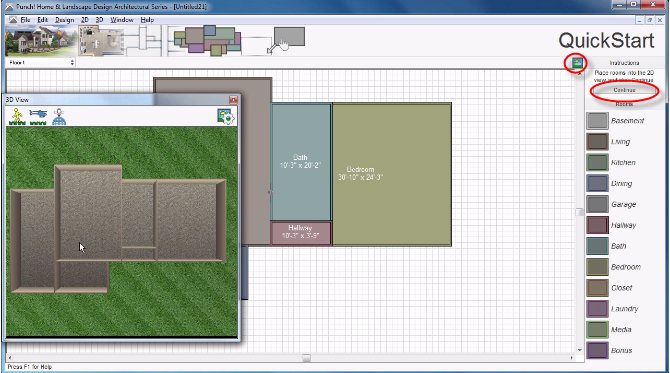This screenshot has width=670, height=373.
Task: Select the Bath room in the plan
Action: [x=301, y=162]
